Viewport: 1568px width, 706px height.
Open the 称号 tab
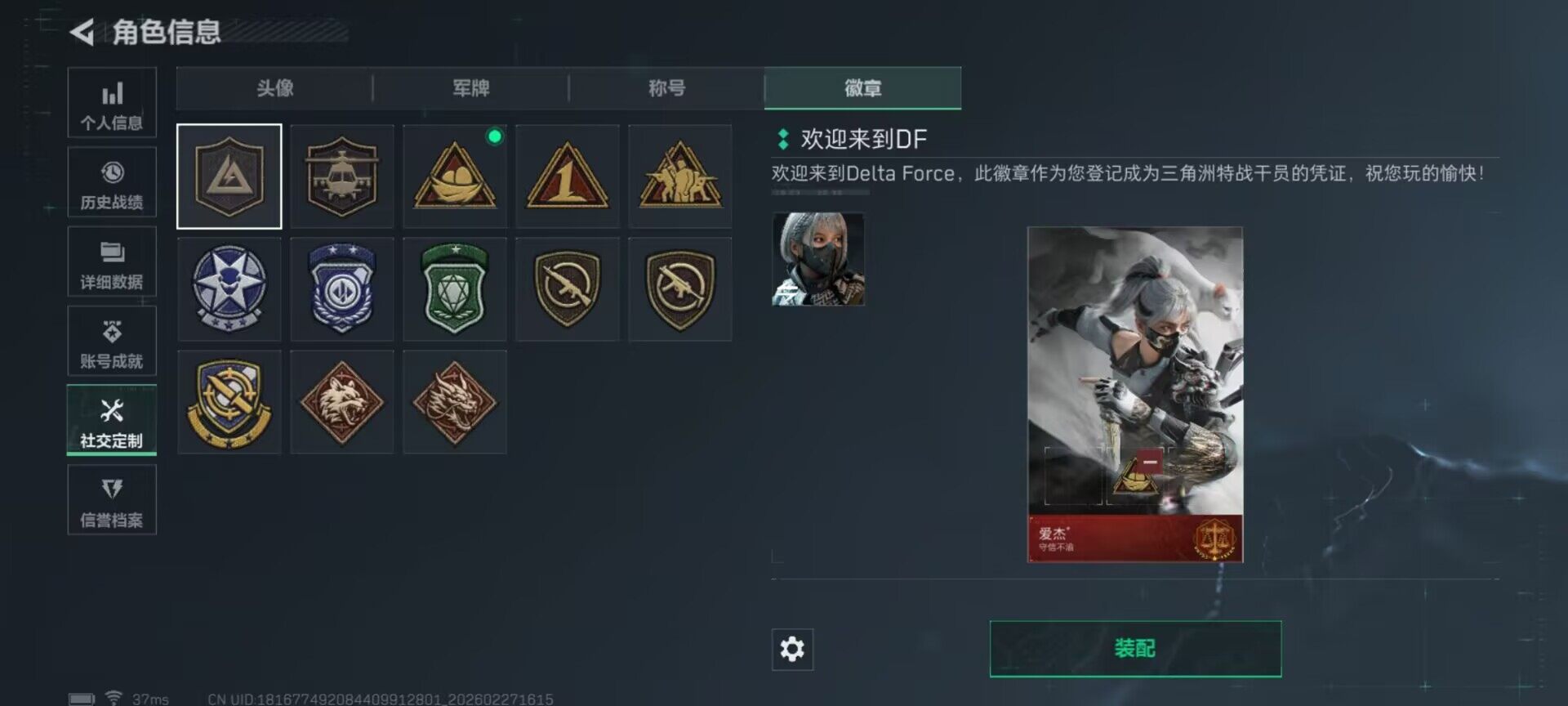point(667,88)
